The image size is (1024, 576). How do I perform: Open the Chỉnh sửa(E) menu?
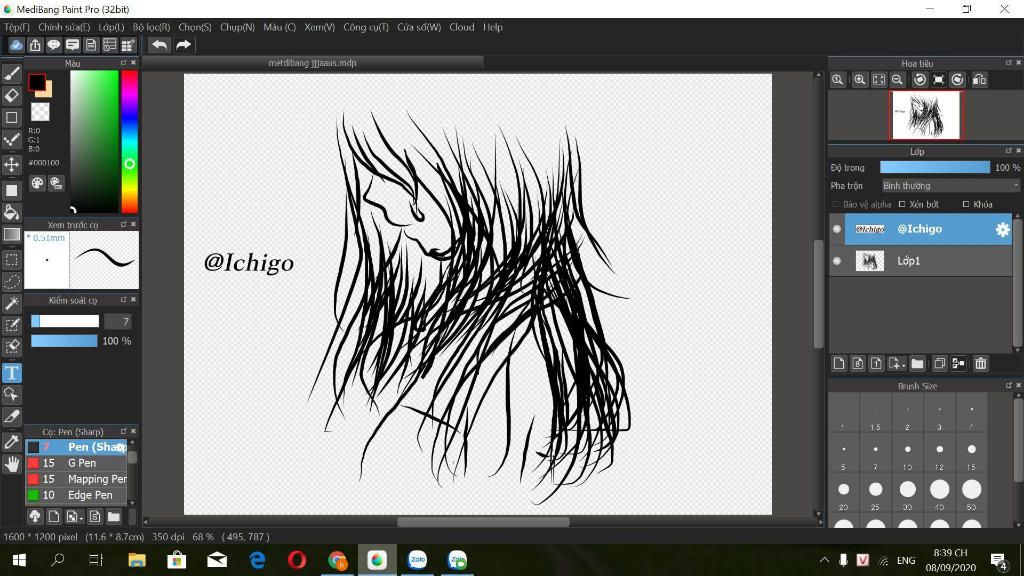[x=64, y=27]
